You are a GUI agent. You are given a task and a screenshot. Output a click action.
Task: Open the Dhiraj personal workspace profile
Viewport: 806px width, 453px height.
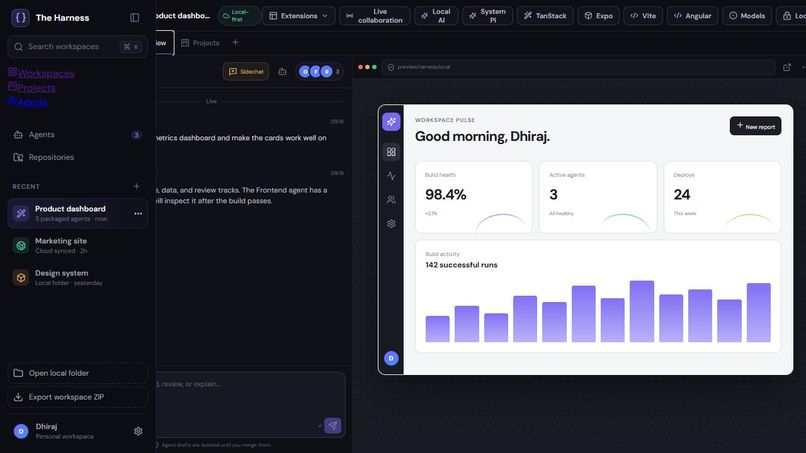[67, 431]
